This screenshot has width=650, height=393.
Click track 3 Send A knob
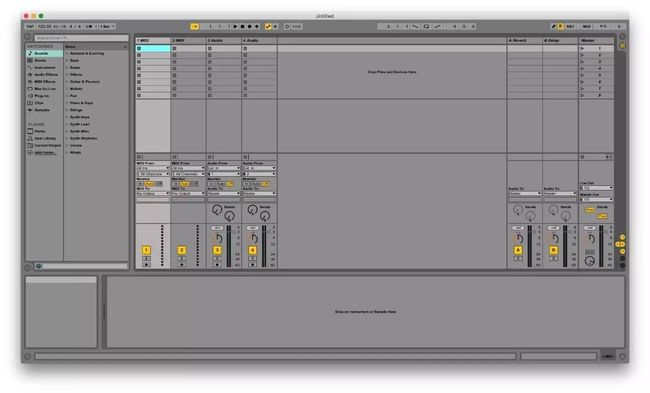[x=217, y=210]
